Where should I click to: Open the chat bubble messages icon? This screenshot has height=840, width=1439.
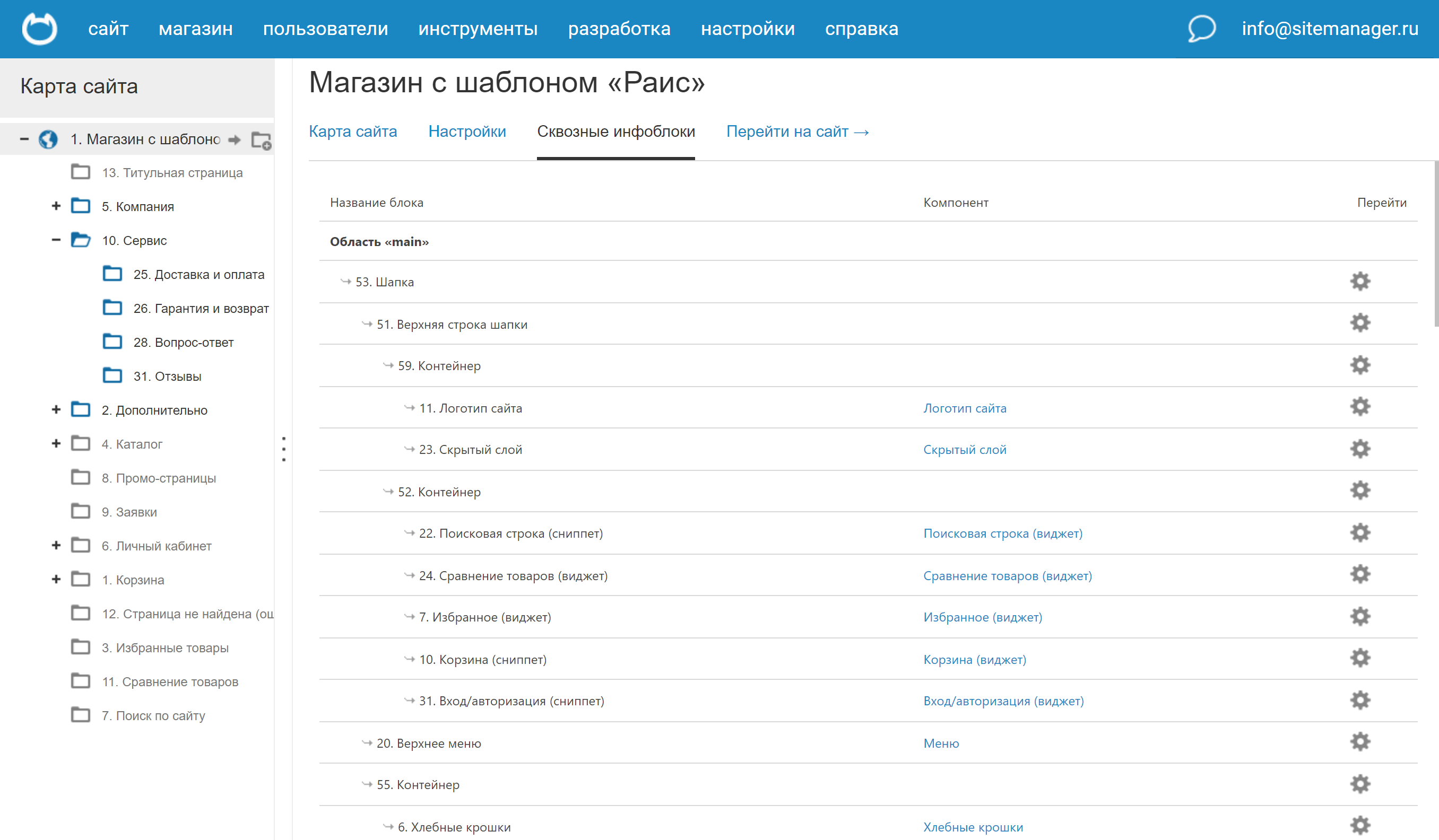pyautogui.click(x=1201, y=29)
